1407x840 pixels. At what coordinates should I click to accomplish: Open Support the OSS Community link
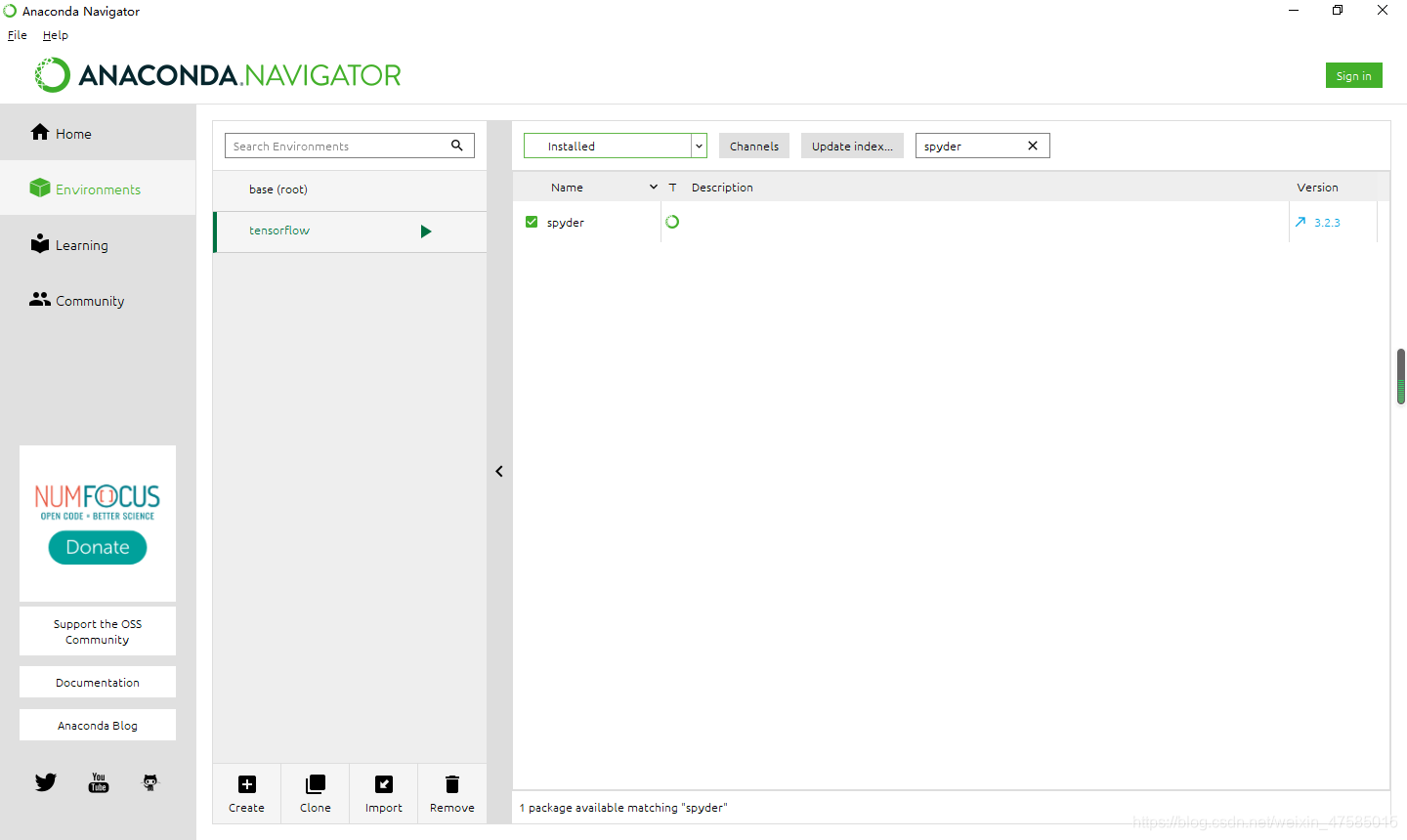tap(98, 631)
